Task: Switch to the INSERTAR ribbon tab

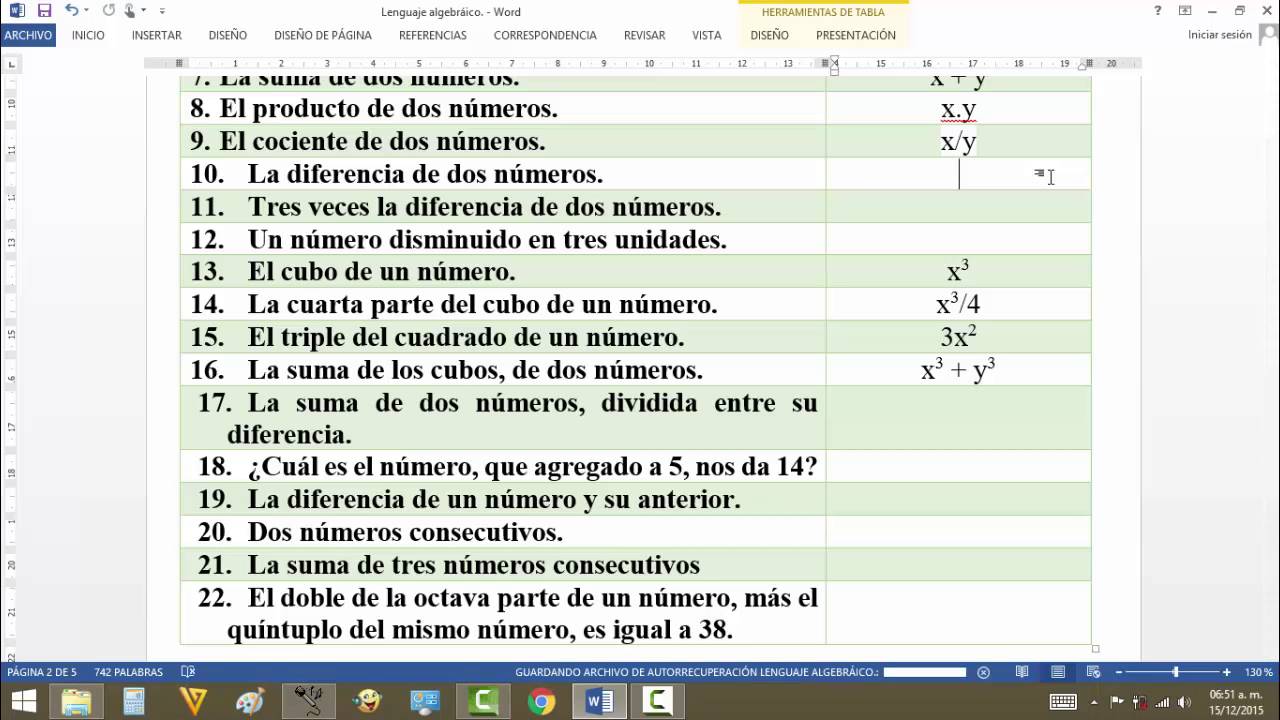Action: click(x=157, y=35)
